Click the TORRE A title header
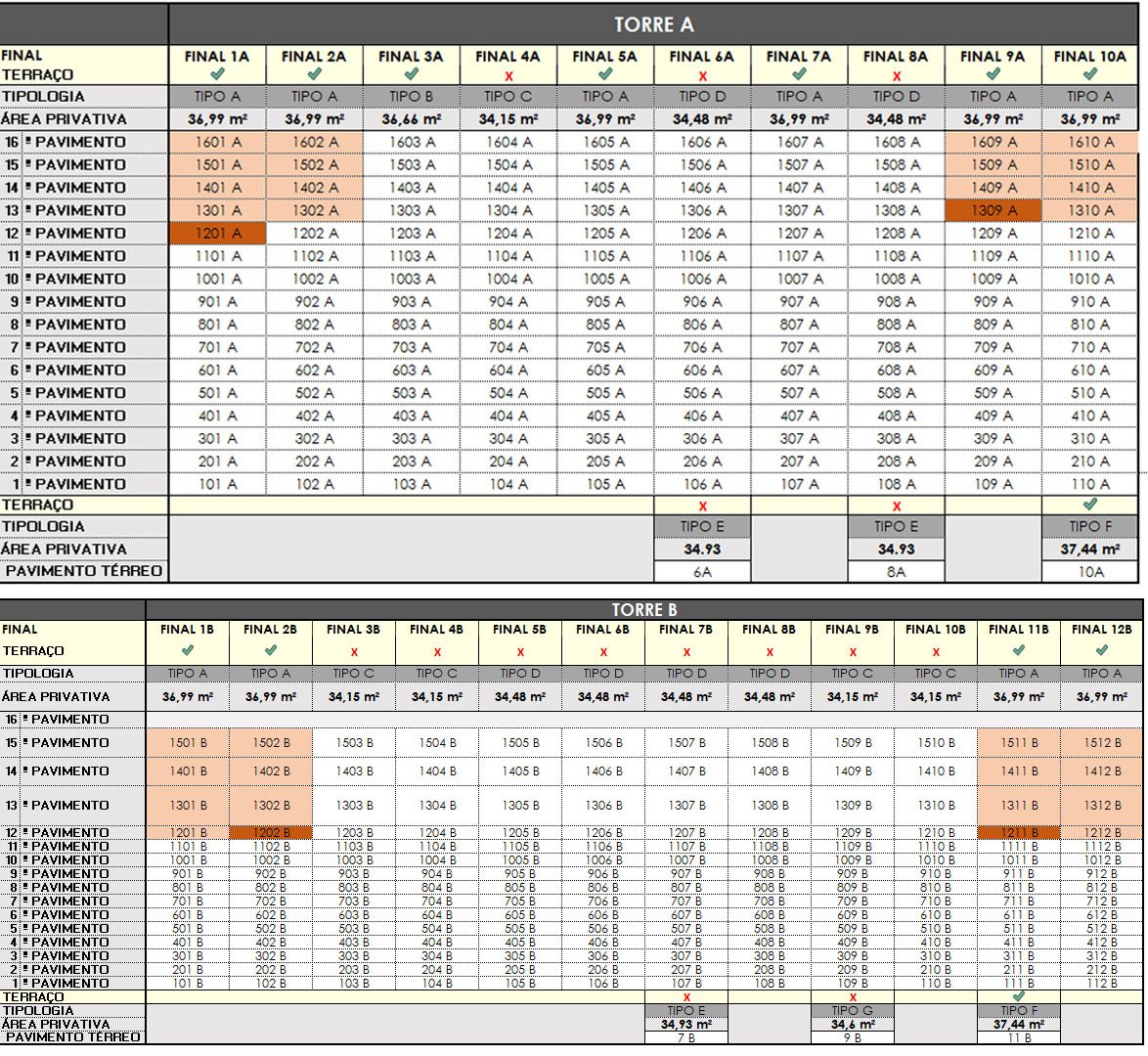This screenshot has height=1056, width=1148. click(654, 24)
